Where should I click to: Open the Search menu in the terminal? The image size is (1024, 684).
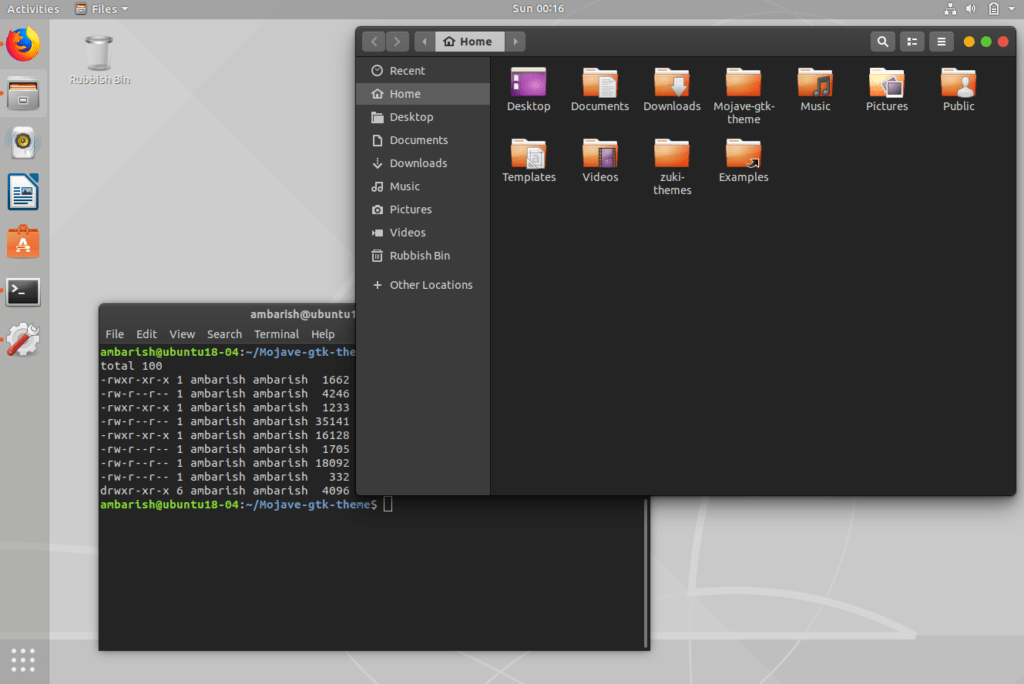pyautogui.click(x=224, y=333)
